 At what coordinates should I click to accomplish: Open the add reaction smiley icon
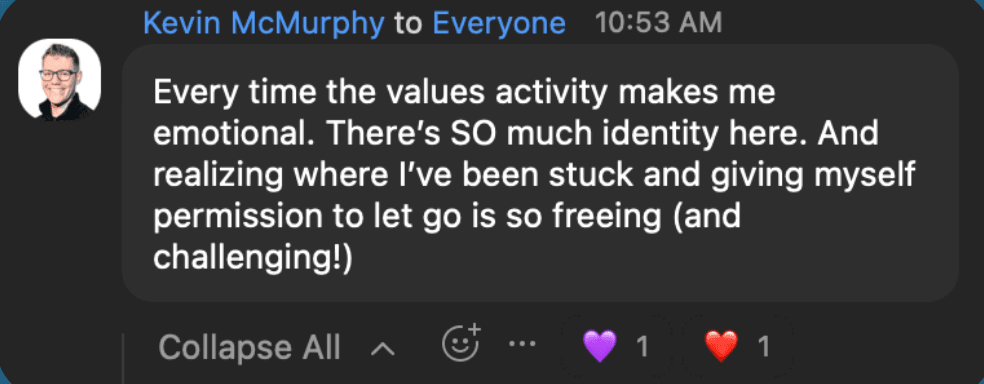click(460, 344)
